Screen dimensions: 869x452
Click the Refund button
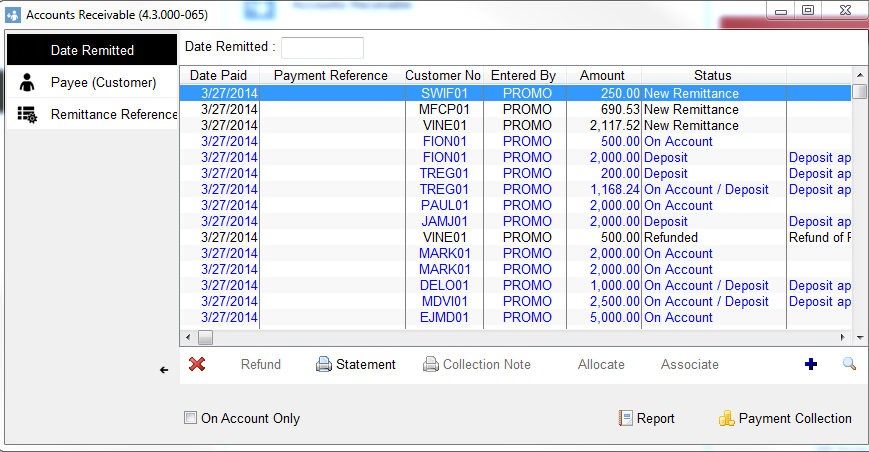[x=260, y=364]
